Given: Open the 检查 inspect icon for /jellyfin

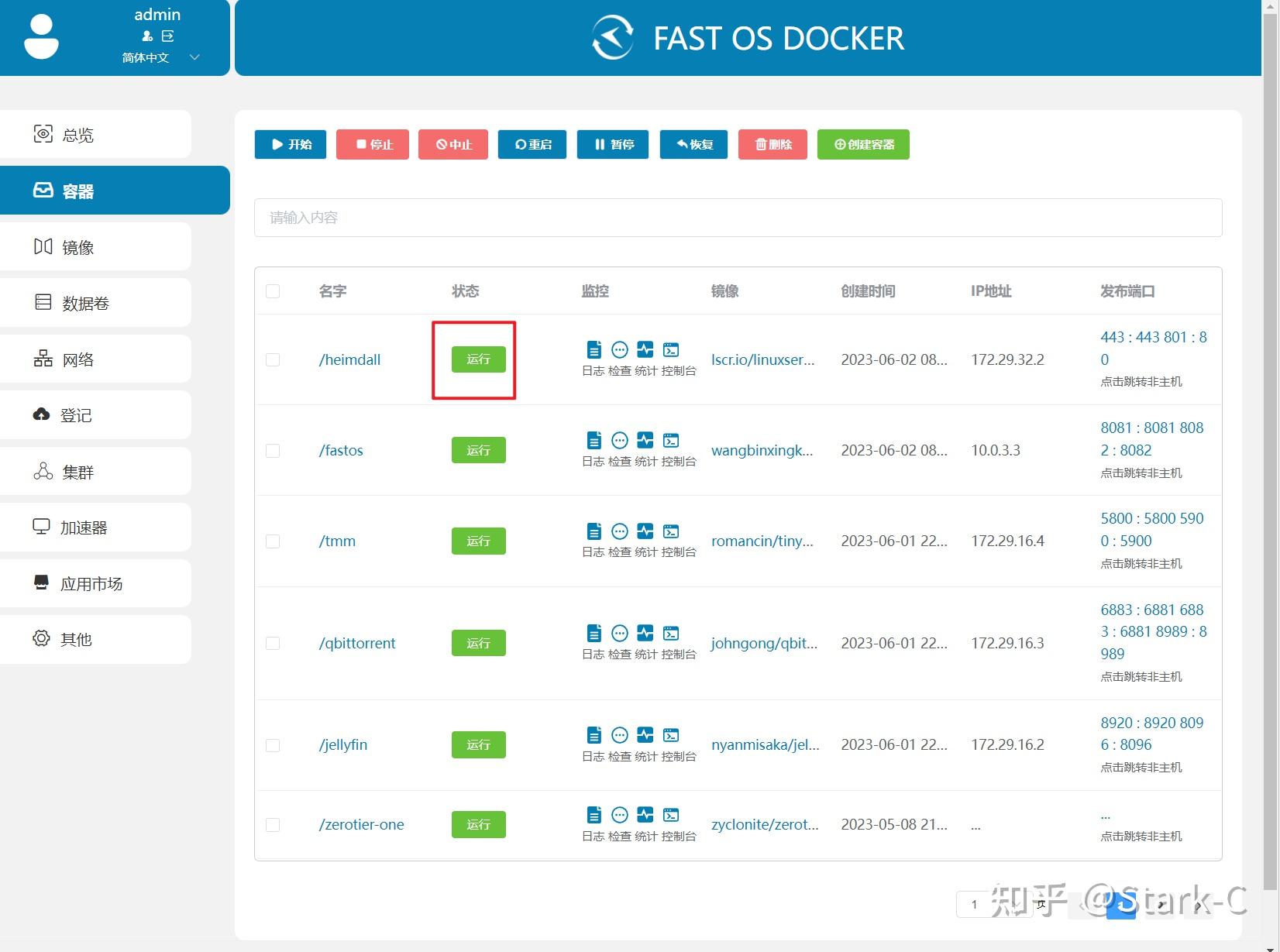Looking at the screenshot, I should [x=619, y=734].
